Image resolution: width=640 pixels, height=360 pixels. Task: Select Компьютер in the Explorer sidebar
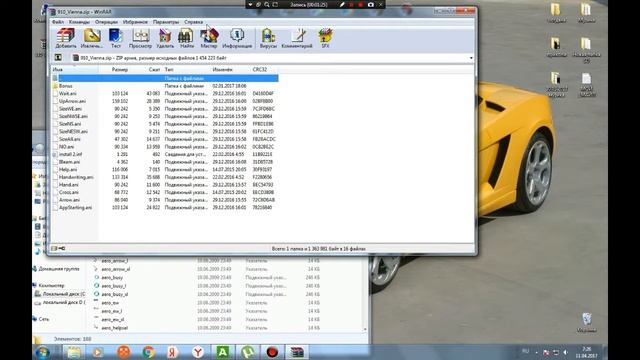click(51, 286)
